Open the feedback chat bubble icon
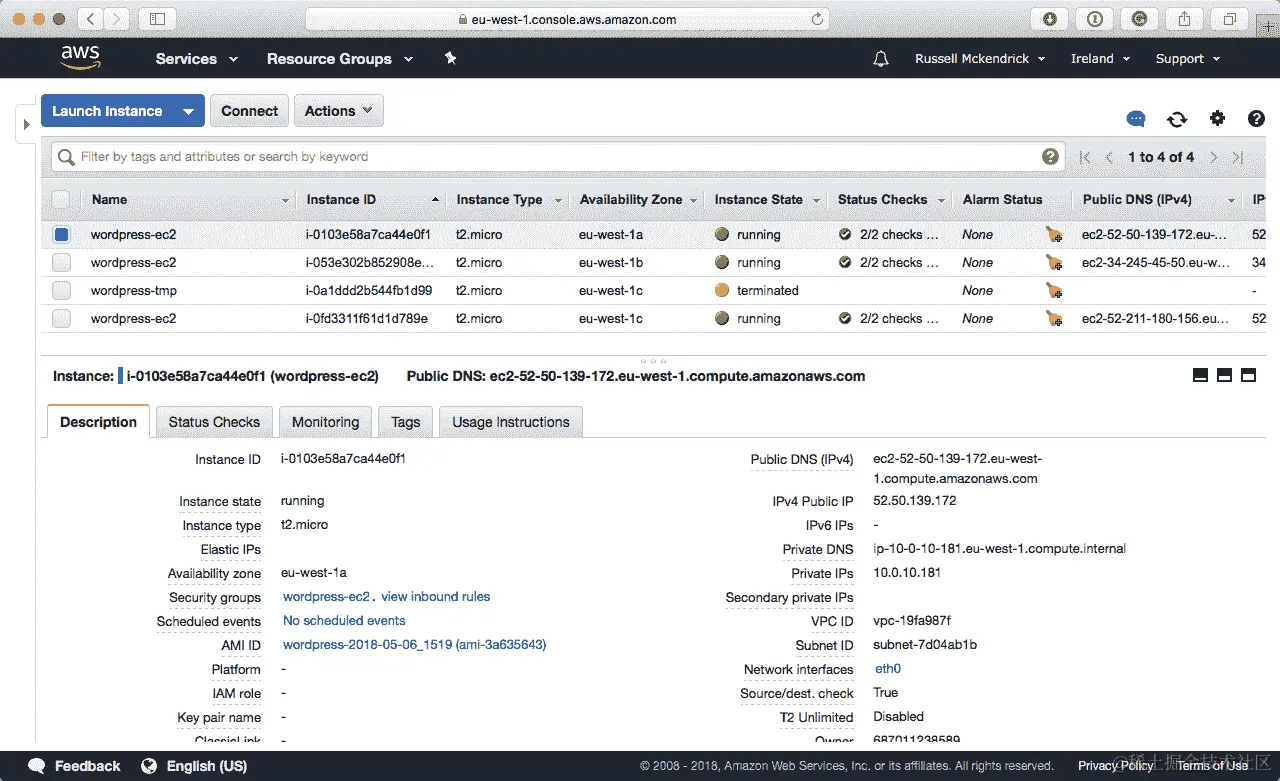This screenshot has width=1280, height=781. point(1136,119)
